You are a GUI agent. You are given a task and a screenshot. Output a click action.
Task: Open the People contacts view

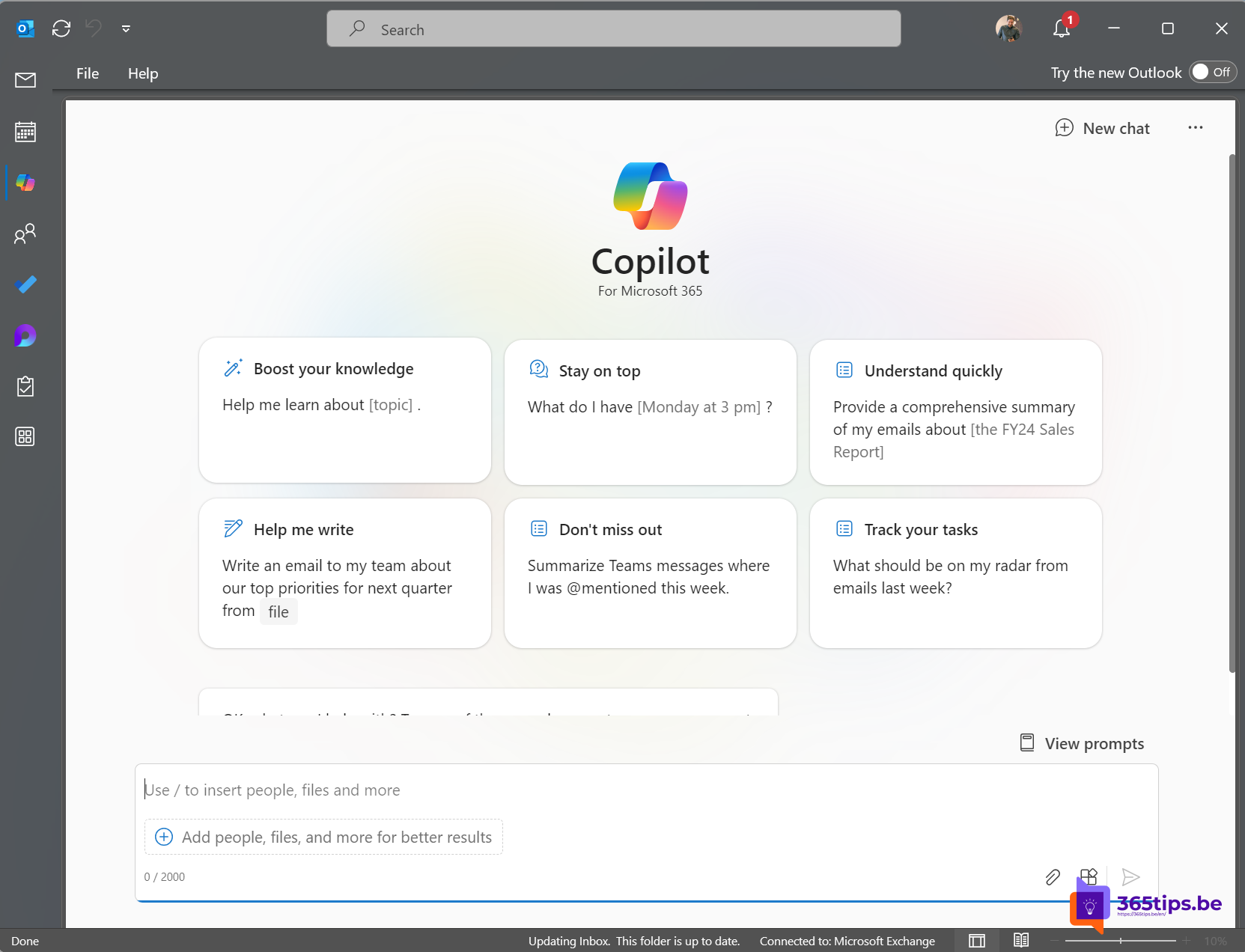pyautogui.click(x=25, y=234)
